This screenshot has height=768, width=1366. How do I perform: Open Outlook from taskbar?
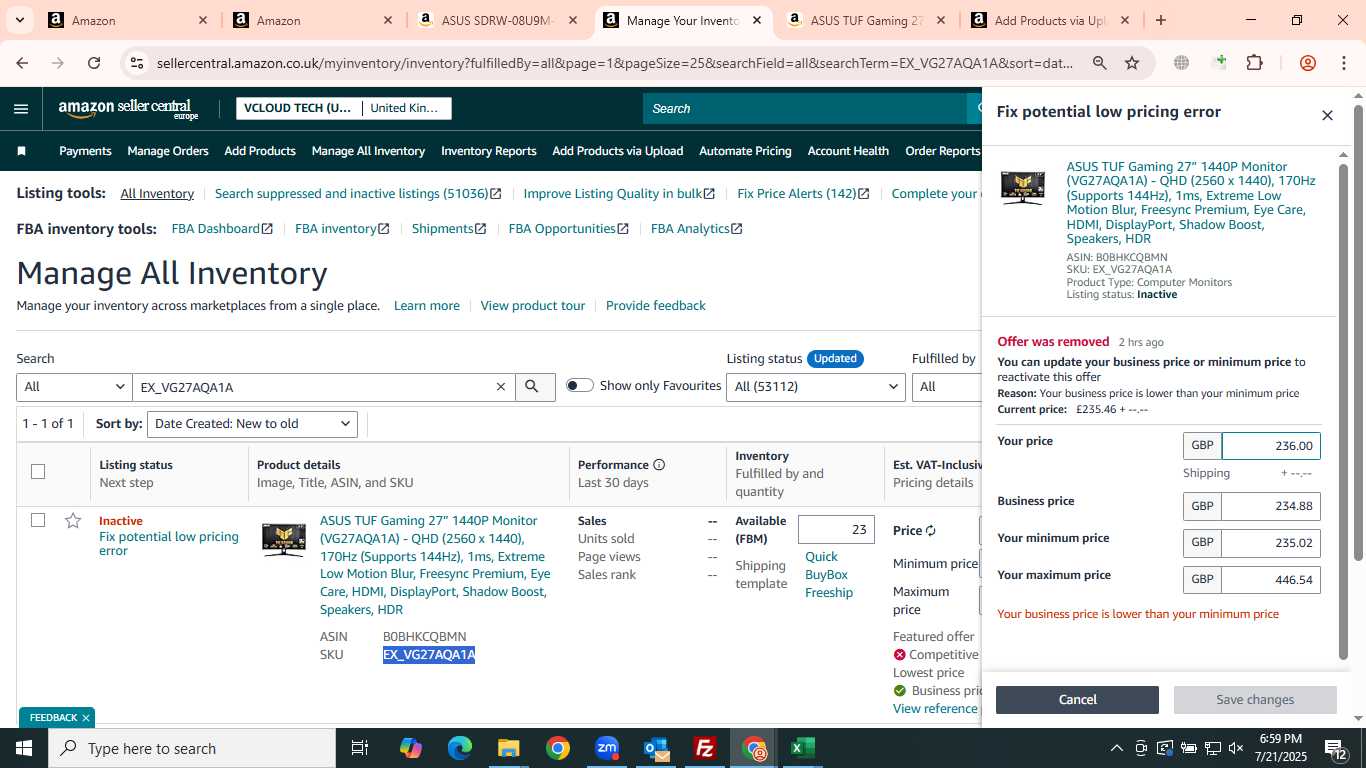[656, 748]
